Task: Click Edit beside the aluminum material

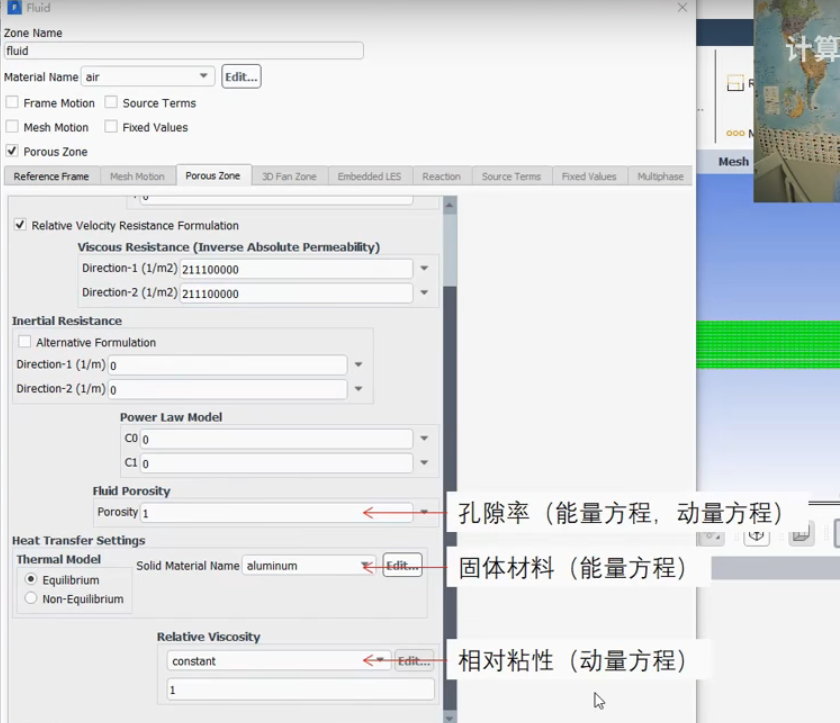Action: (x=401, y=564)
